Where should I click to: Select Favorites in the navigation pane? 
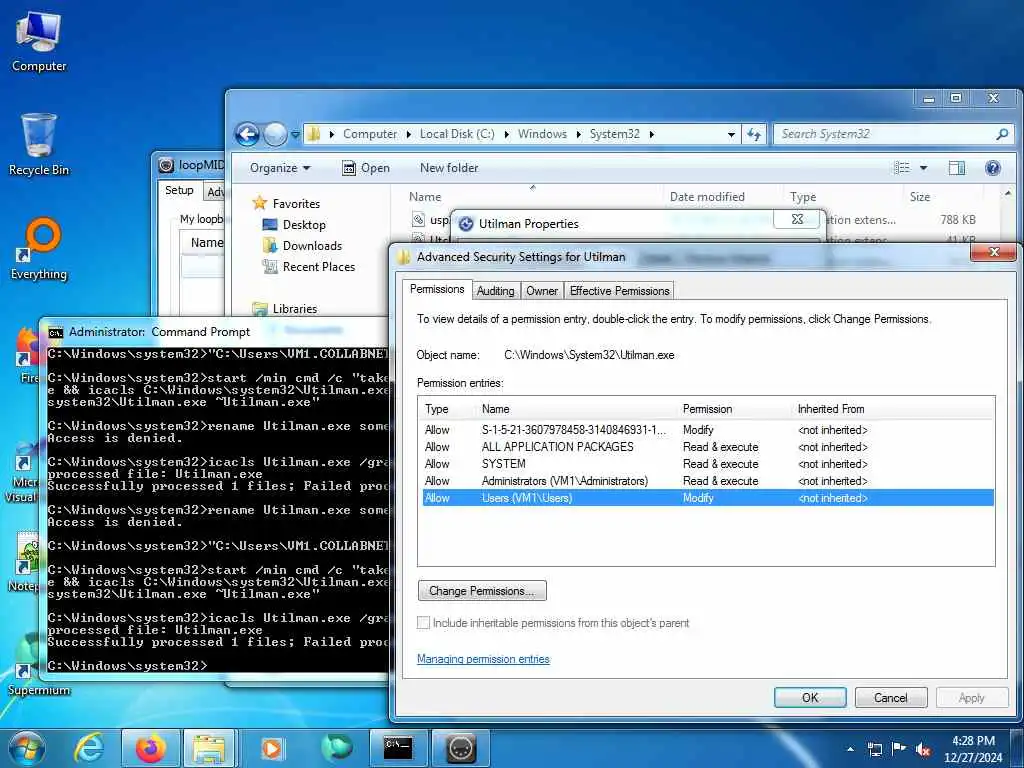[286, 203]
